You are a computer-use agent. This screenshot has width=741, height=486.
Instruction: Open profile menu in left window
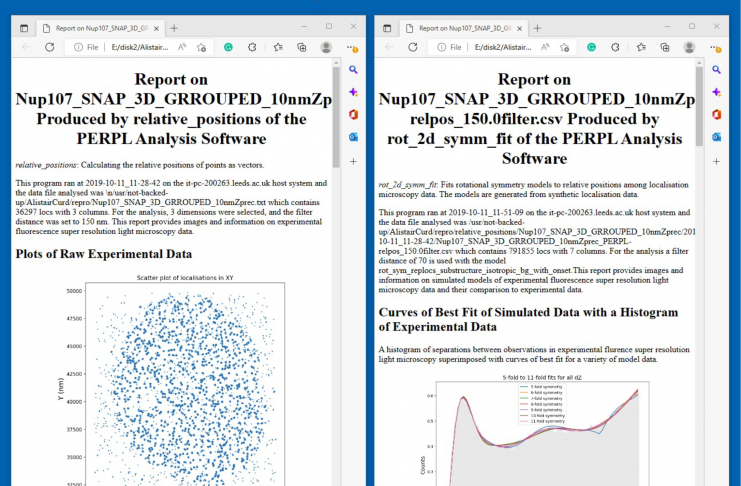[x=326, y=47]
